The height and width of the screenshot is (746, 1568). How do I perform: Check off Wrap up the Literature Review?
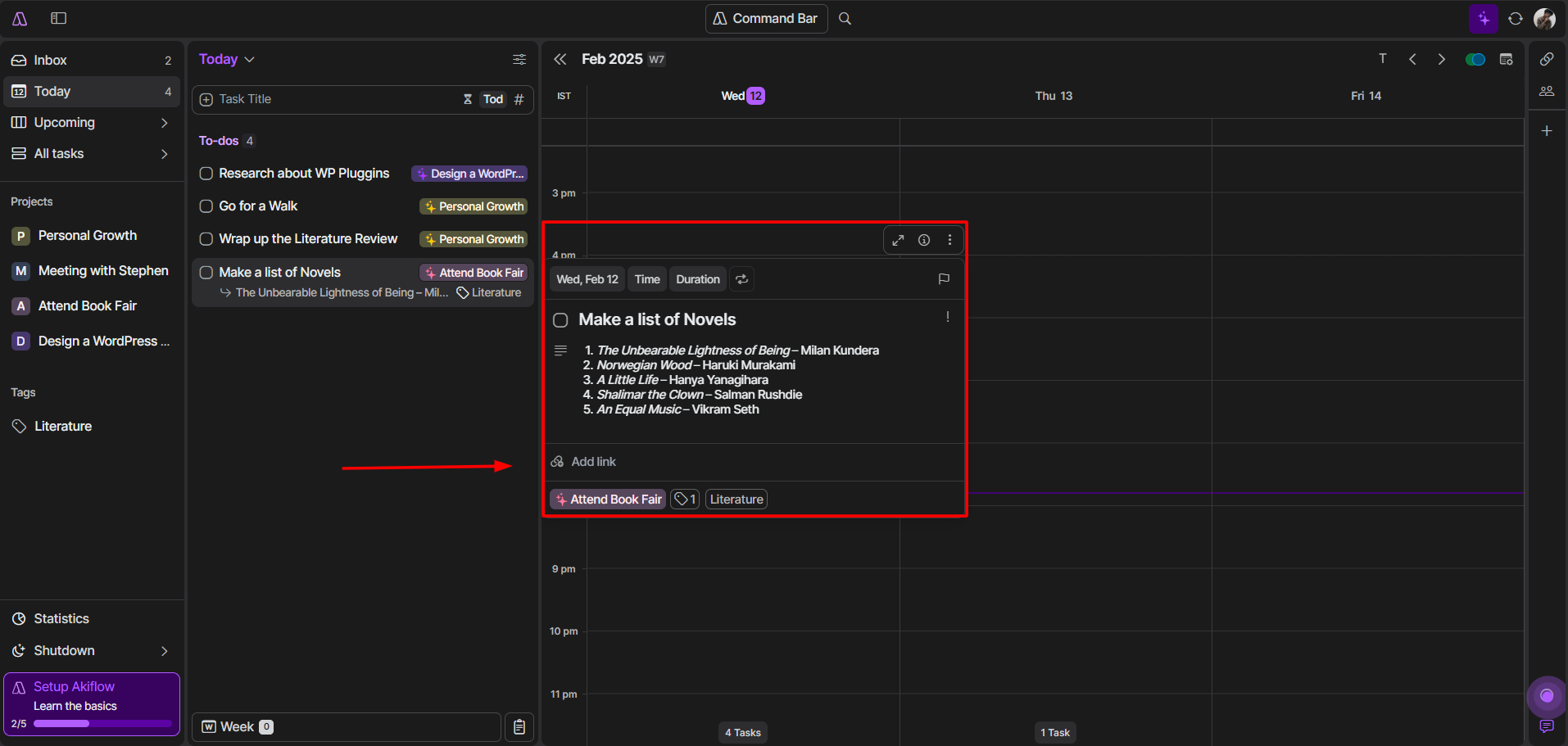click(x=206, y=239)
